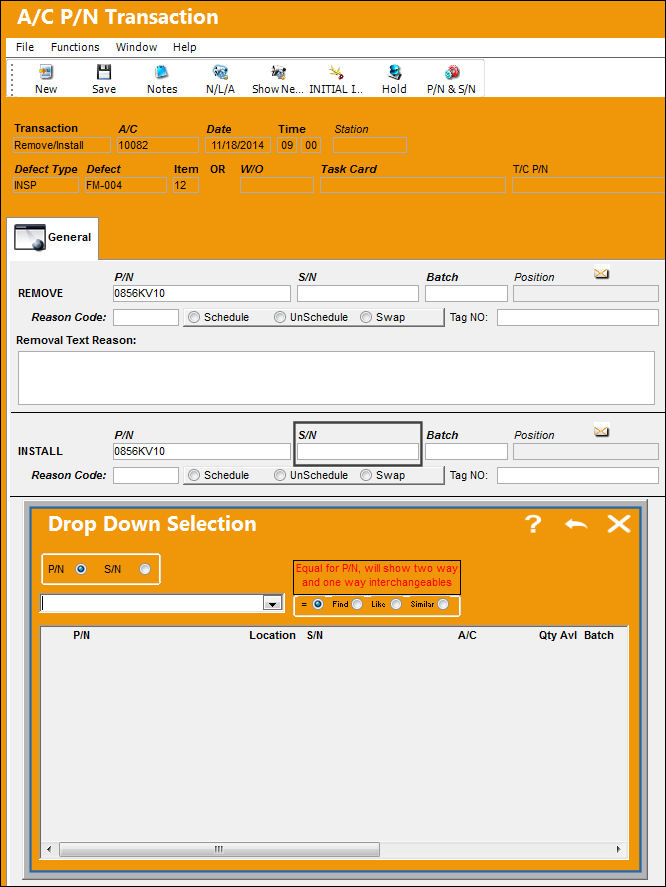Select Schedule radio in INSTALL section

coord(194,475)
